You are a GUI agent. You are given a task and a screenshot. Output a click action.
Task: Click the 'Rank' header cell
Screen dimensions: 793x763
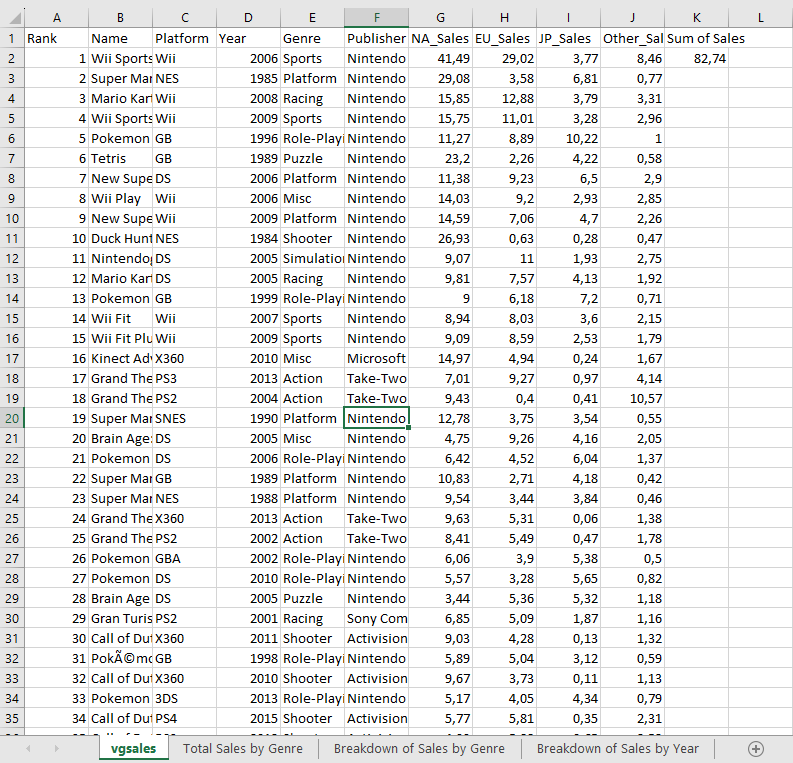[57, 38]
